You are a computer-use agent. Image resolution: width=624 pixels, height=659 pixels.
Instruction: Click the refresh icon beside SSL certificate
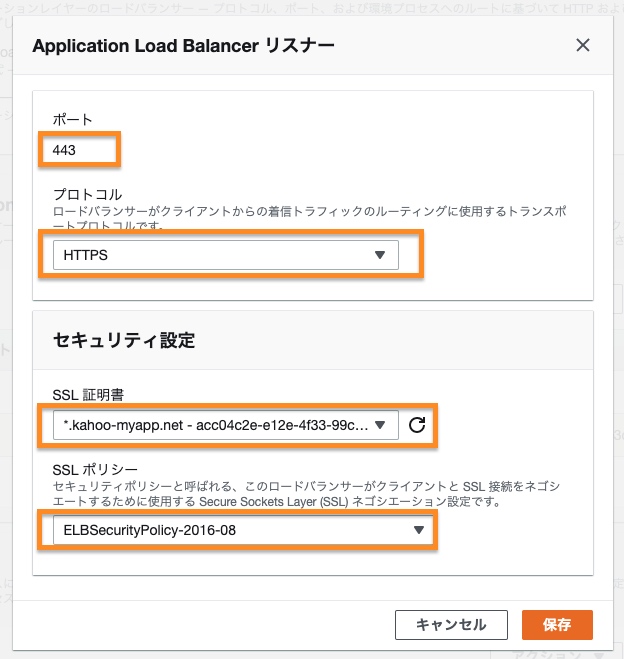[x=418, y=425]
